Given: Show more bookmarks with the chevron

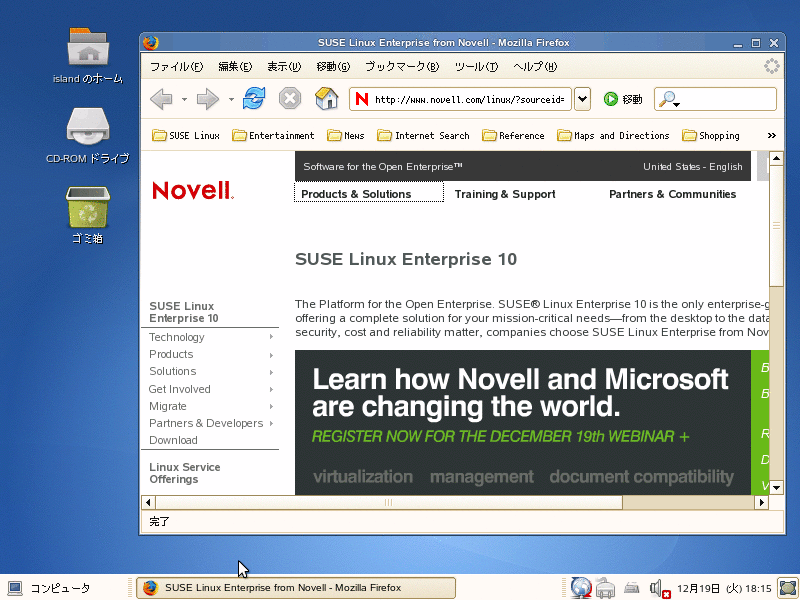Looking at the screenshot, I should click(771, 135).
